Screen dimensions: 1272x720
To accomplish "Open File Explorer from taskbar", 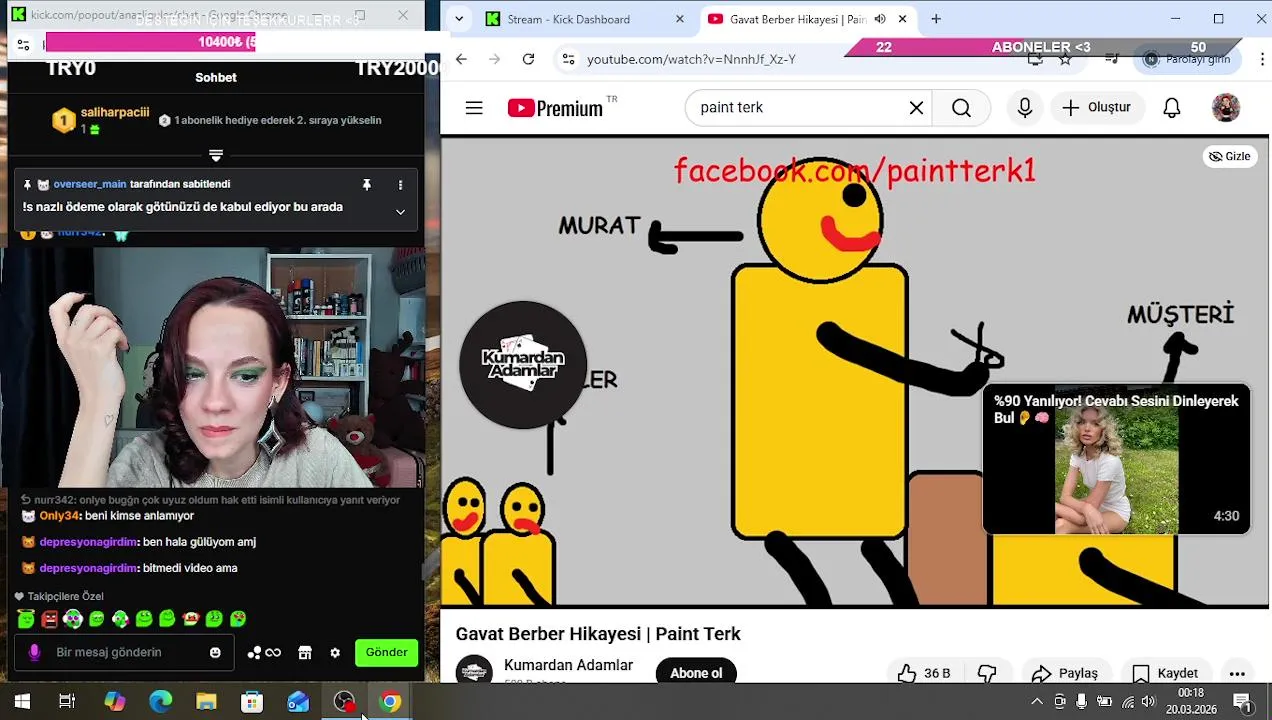I will coord(206,702).
